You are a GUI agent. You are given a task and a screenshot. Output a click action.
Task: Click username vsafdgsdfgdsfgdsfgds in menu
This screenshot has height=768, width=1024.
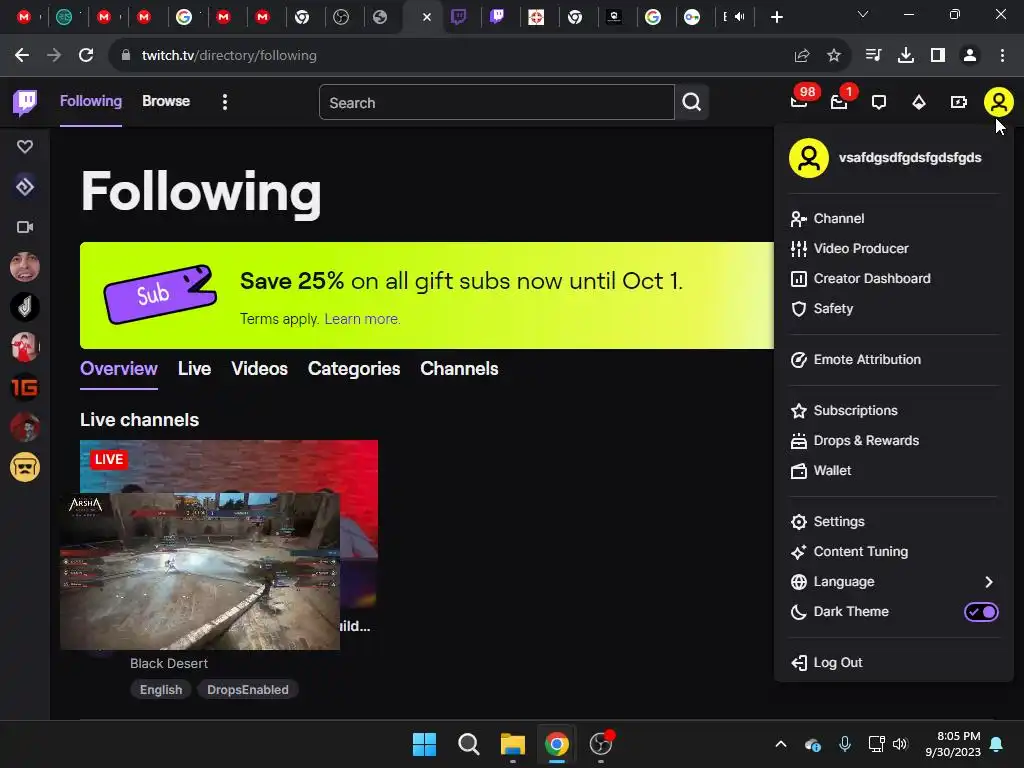coord(910,158)
